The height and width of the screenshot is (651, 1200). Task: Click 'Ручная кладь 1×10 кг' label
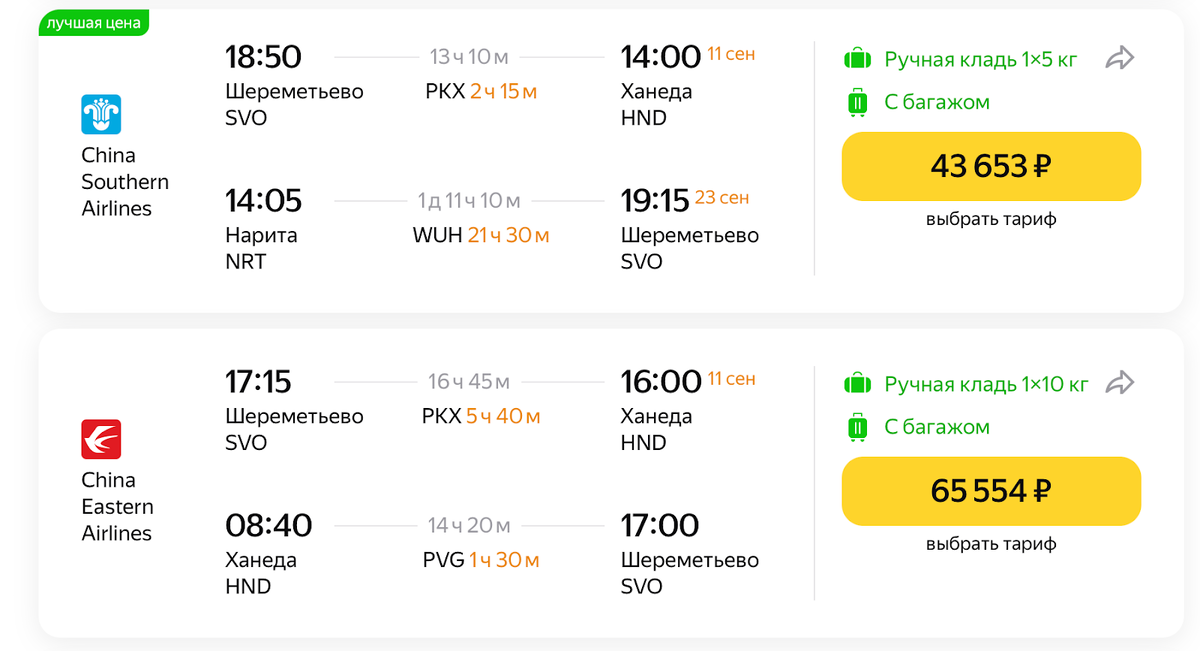pos(986,383)
